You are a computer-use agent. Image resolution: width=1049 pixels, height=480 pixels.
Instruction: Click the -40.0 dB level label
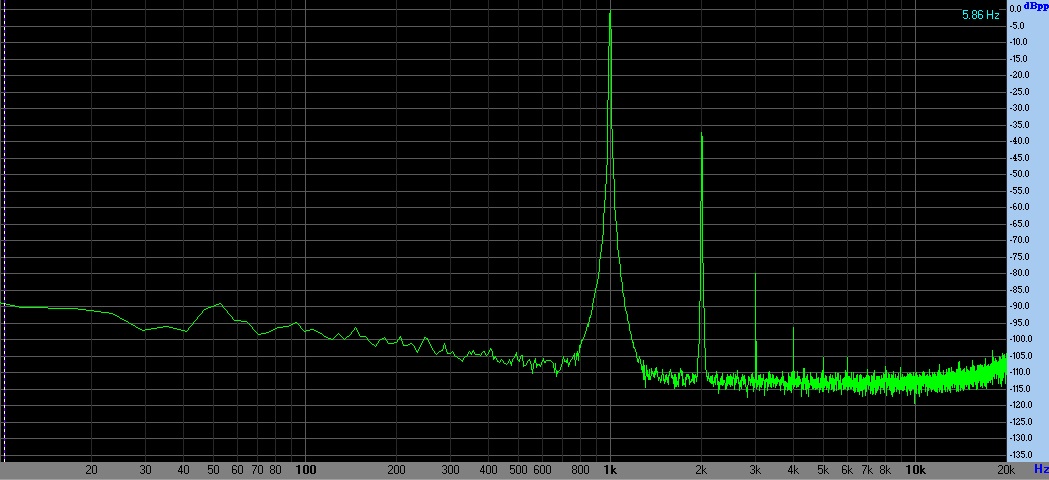[x=1018, y=141]
